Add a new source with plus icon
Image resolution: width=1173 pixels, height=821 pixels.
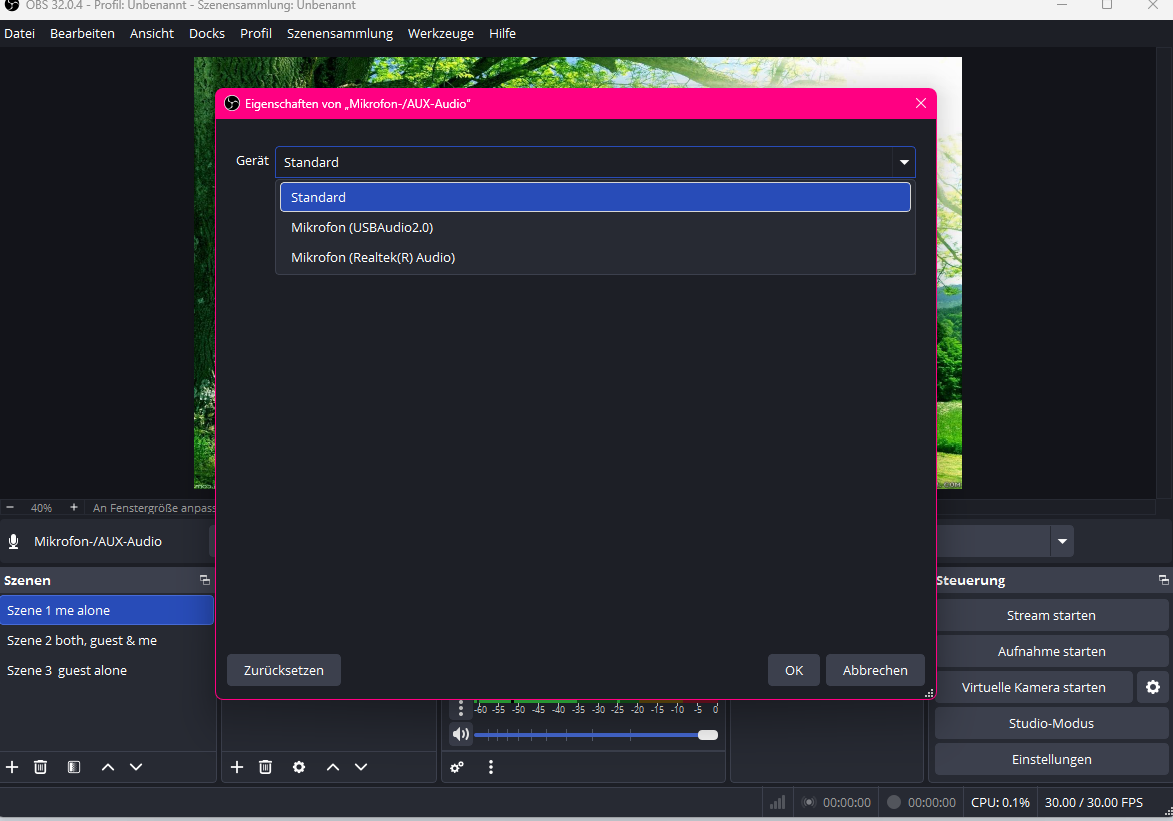coord(237,767)
